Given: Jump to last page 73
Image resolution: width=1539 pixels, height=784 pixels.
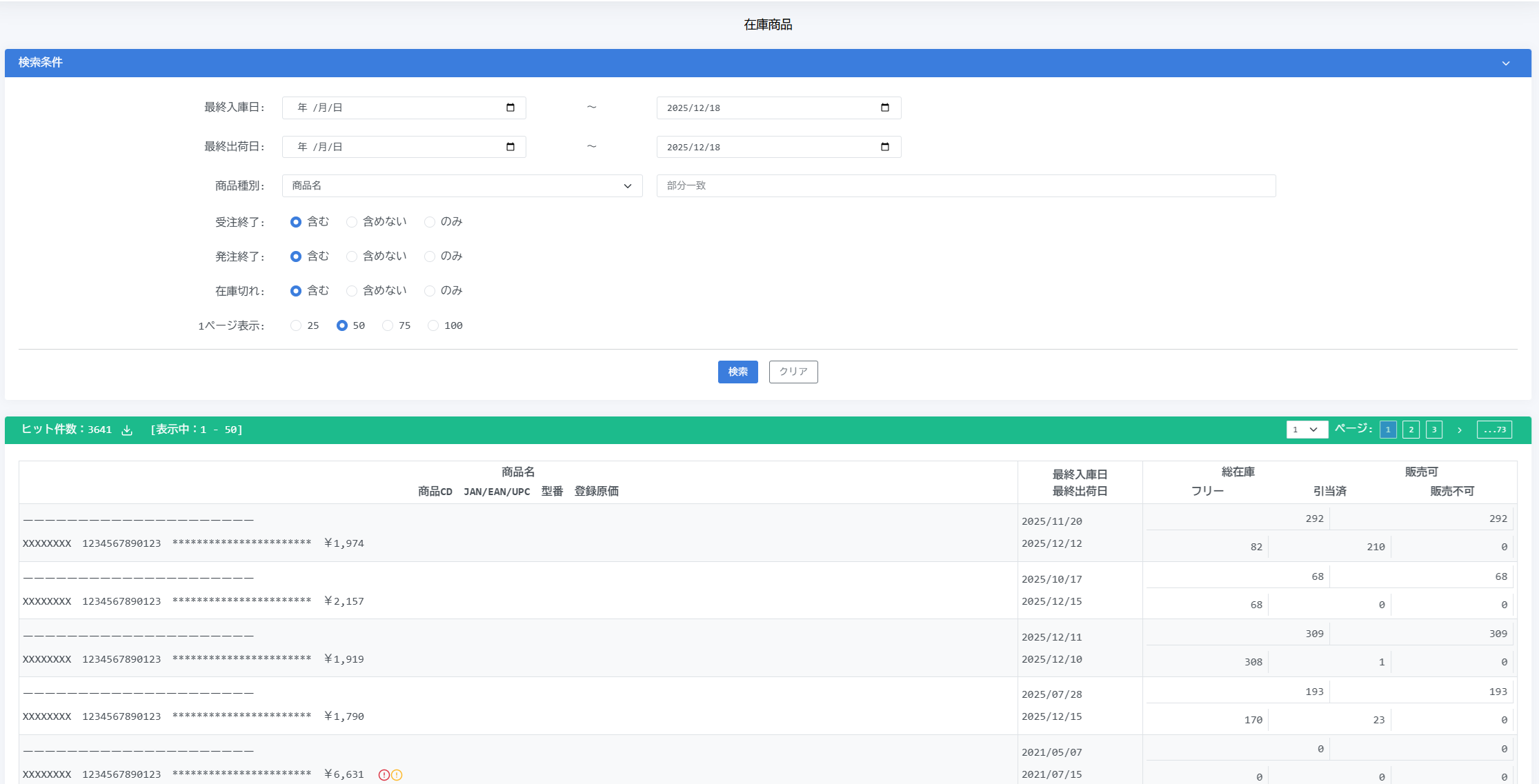Looking at the screenshot, I should (x=1494, y=430).
